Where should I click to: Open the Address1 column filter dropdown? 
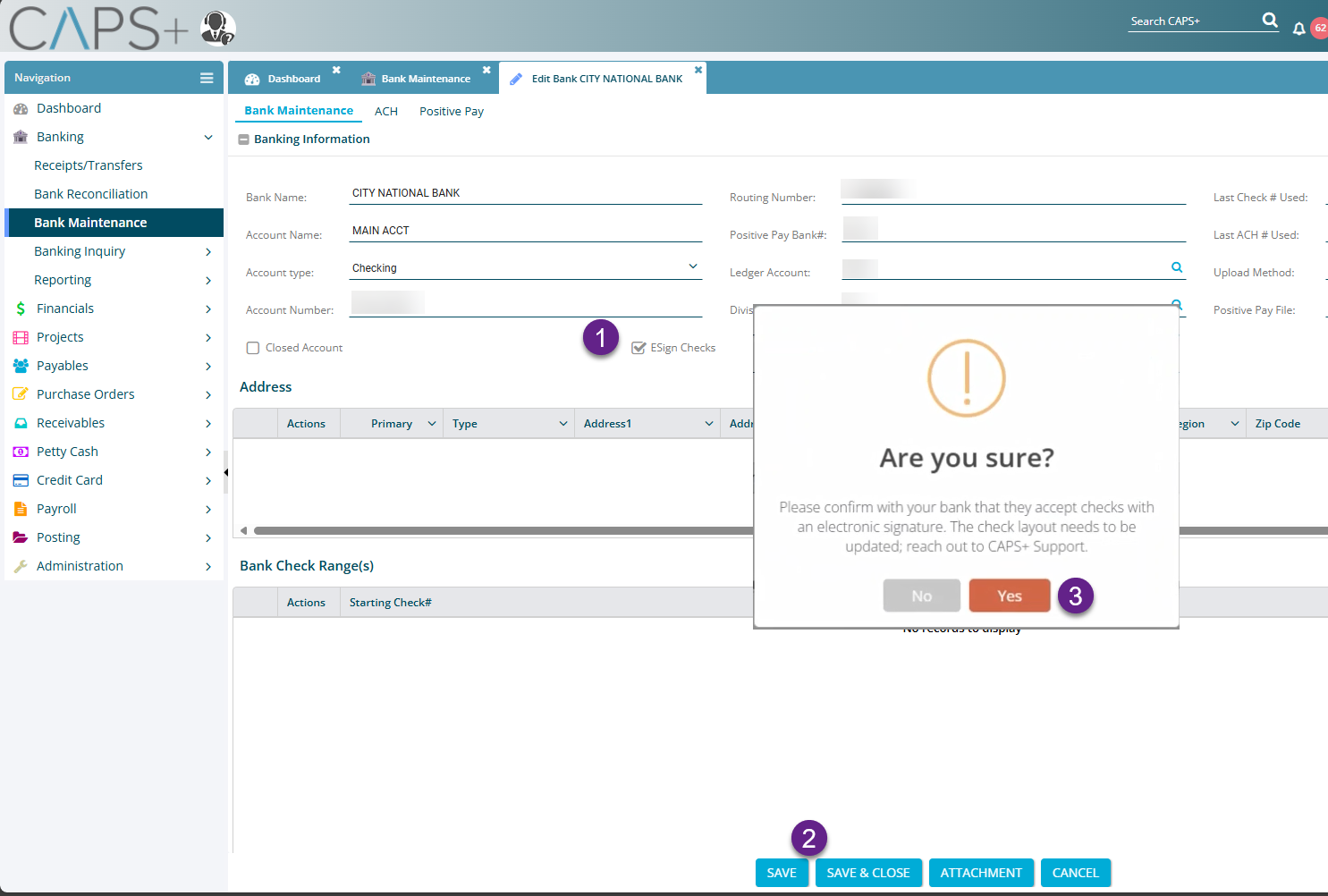709,424
